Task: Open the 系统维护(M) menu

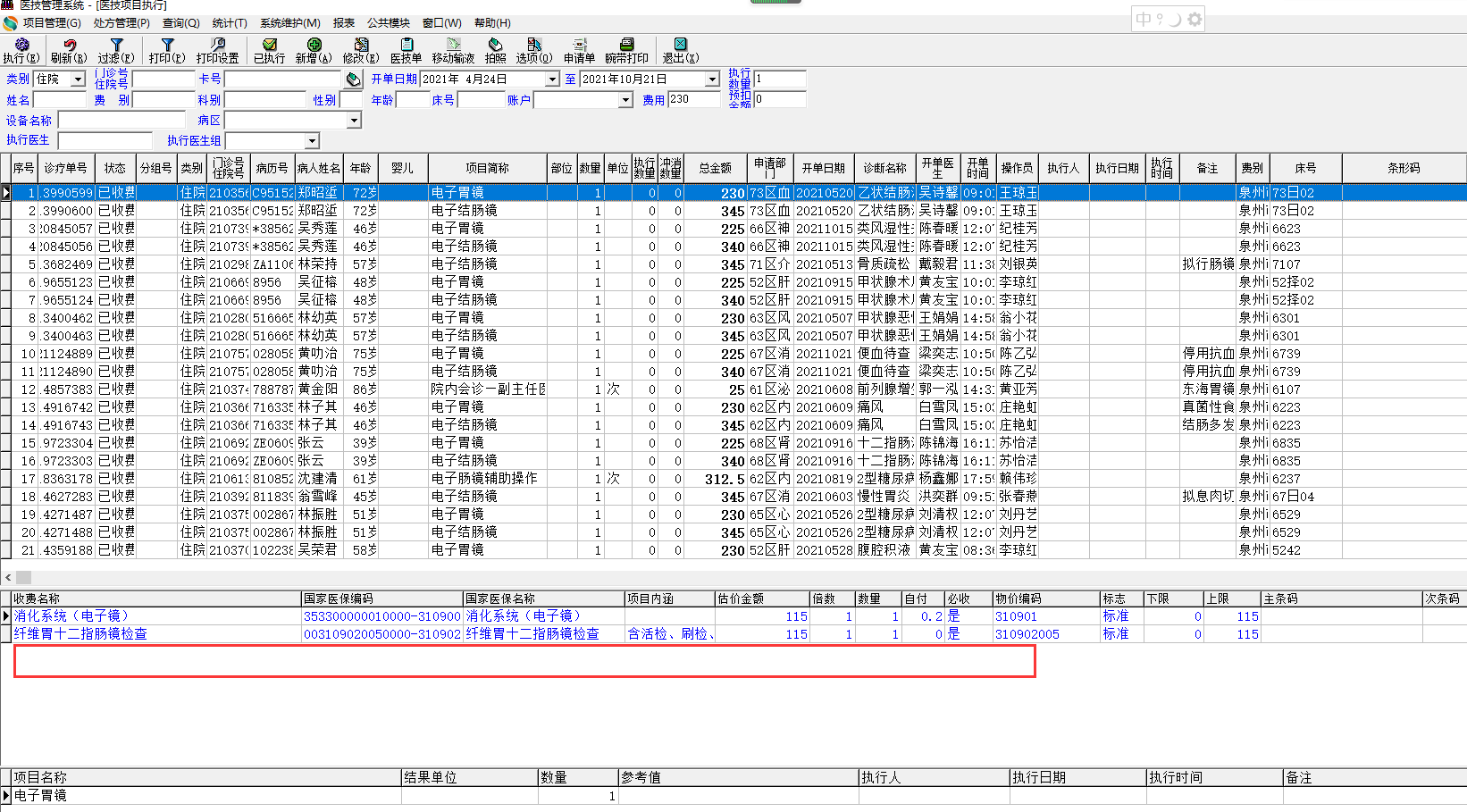Action: click(289, 23)
